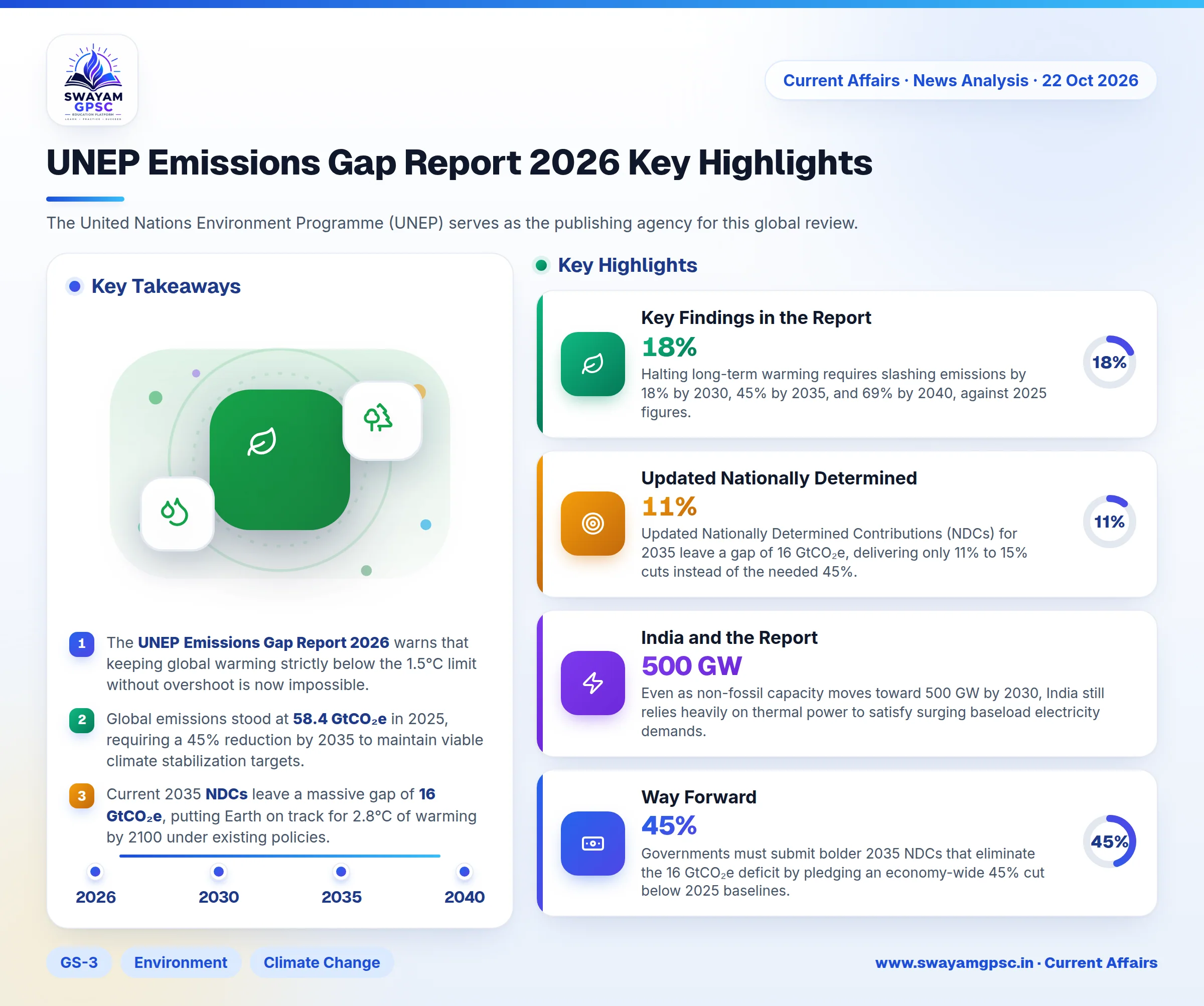The image size is (1204, 1006).
Task: Click the green leaf icon in Key Findings card
Action: 592,364
